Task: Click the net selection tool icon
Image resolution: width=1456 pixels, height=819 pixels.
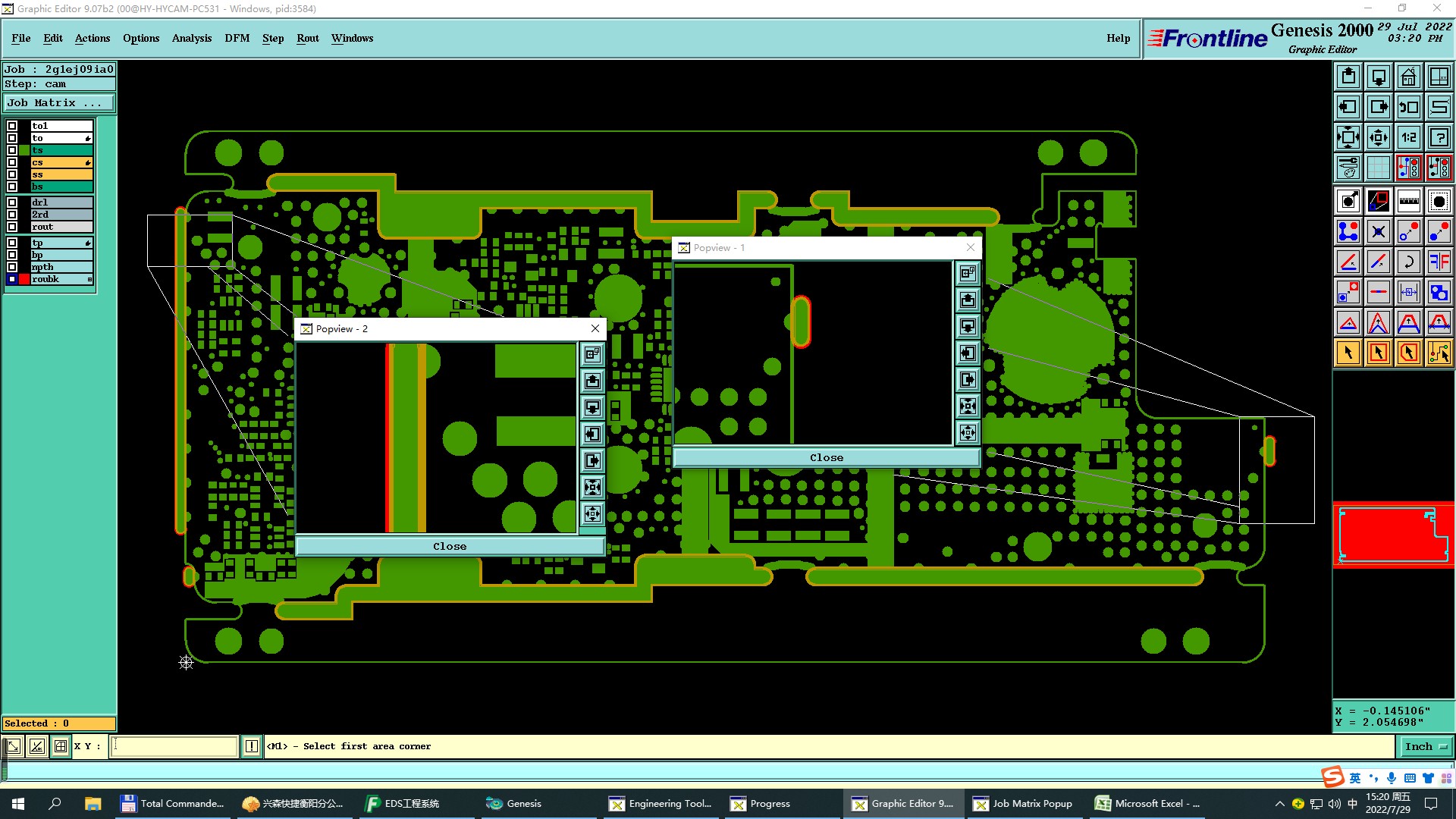Action: coord(1439,353)
